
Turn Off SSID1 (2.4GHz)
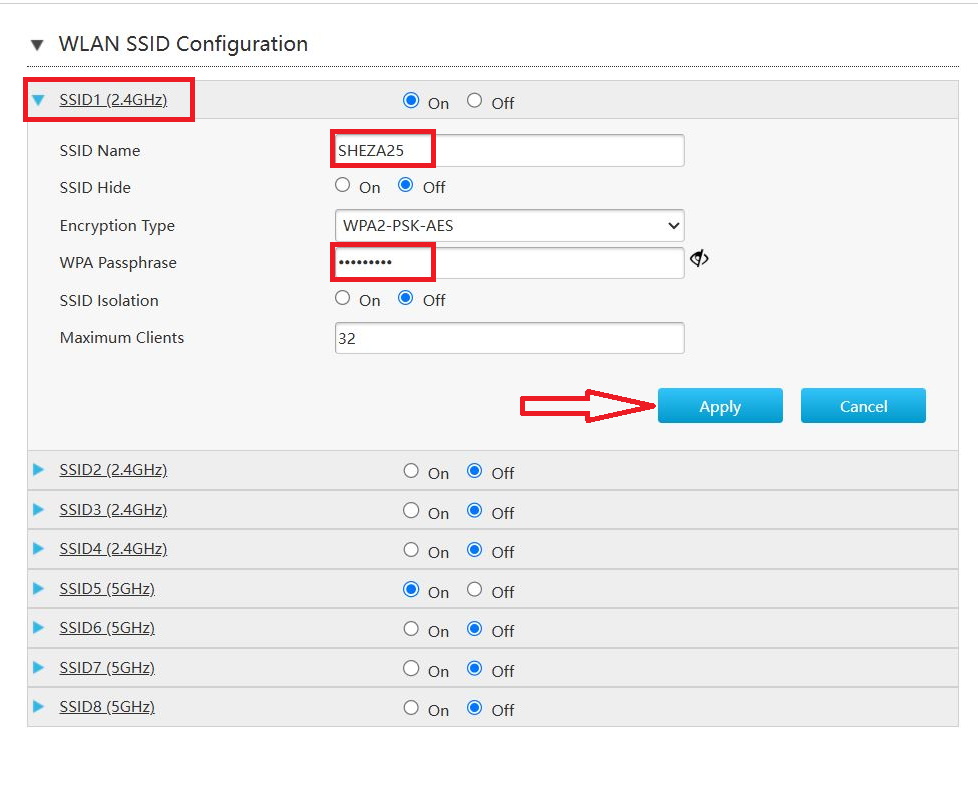(473, 100)
